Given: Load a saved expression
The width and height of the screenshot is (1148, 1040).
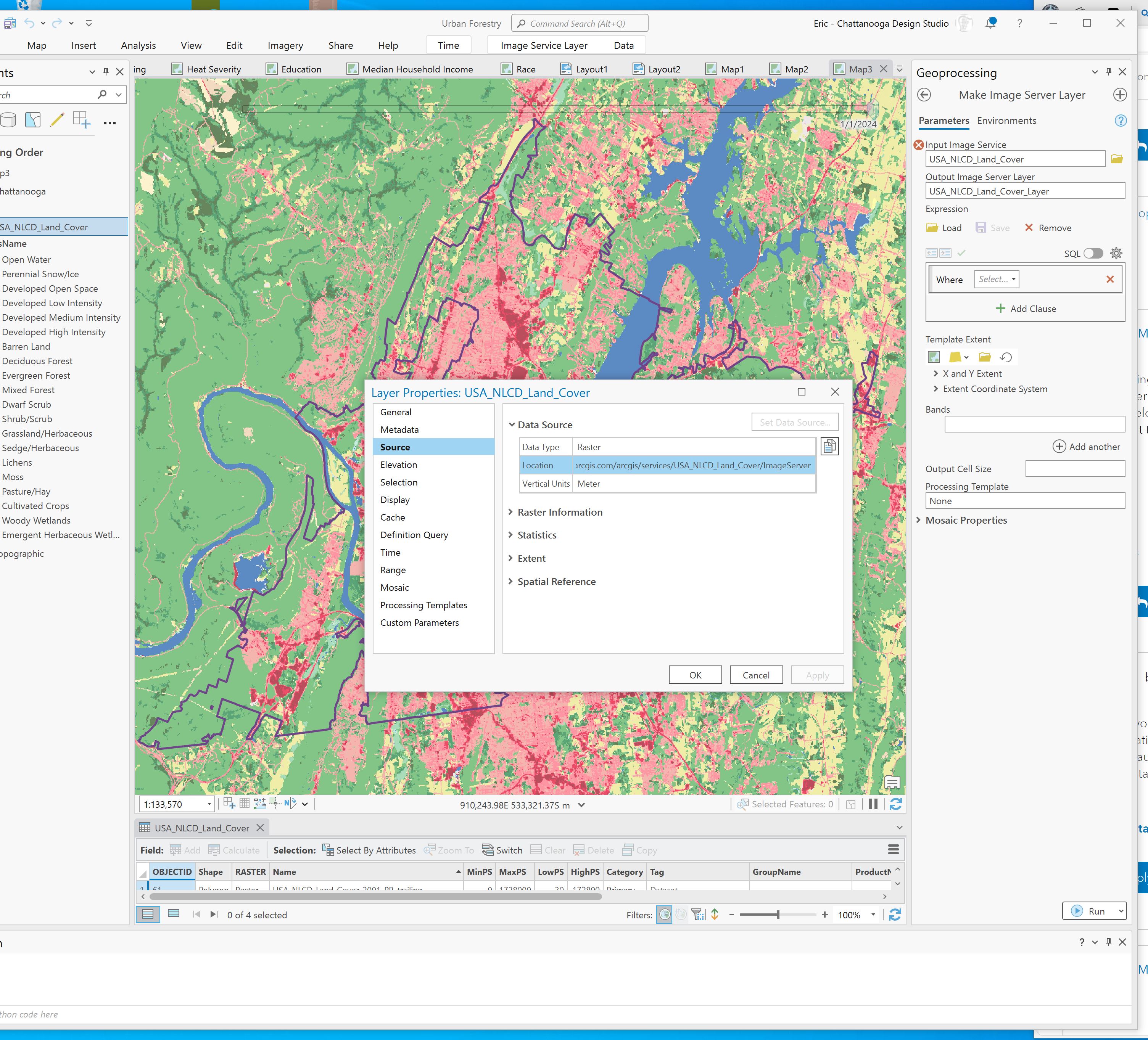Looking at the screenshot, I should (943, 227).
